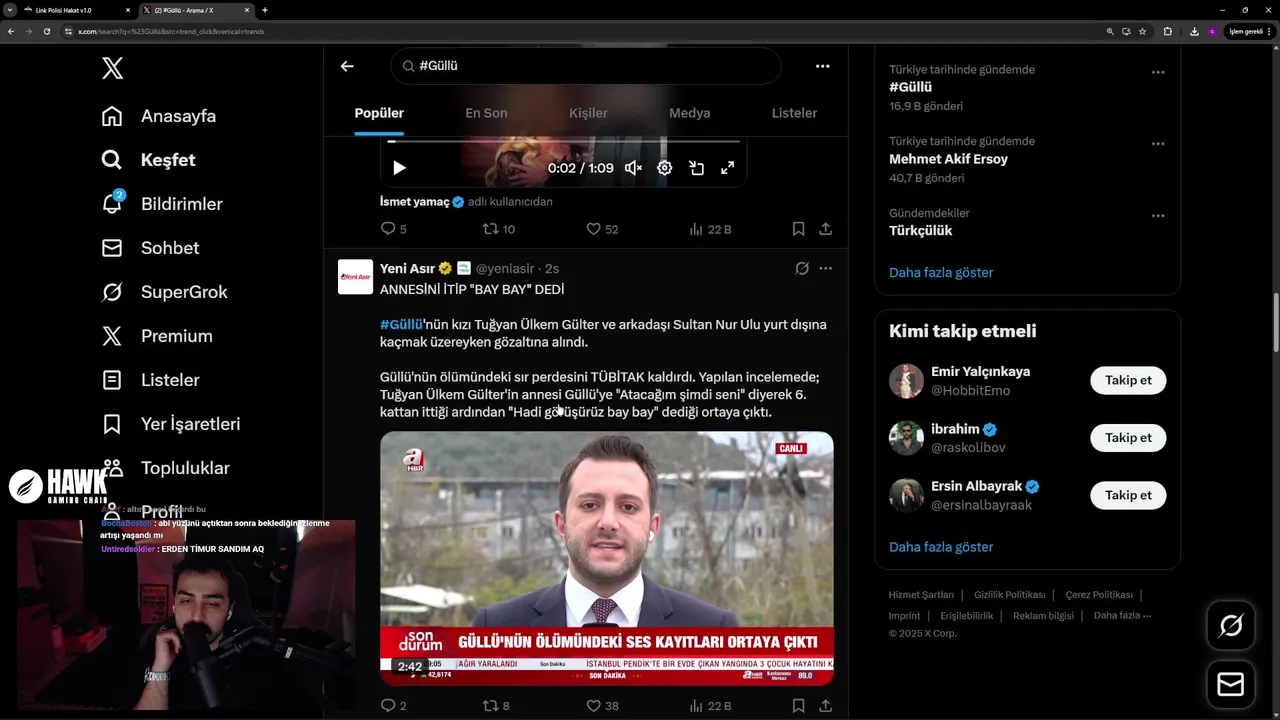Open video settings gear
This screenshot has width=1280, height=720.
[x=664, y=168]
